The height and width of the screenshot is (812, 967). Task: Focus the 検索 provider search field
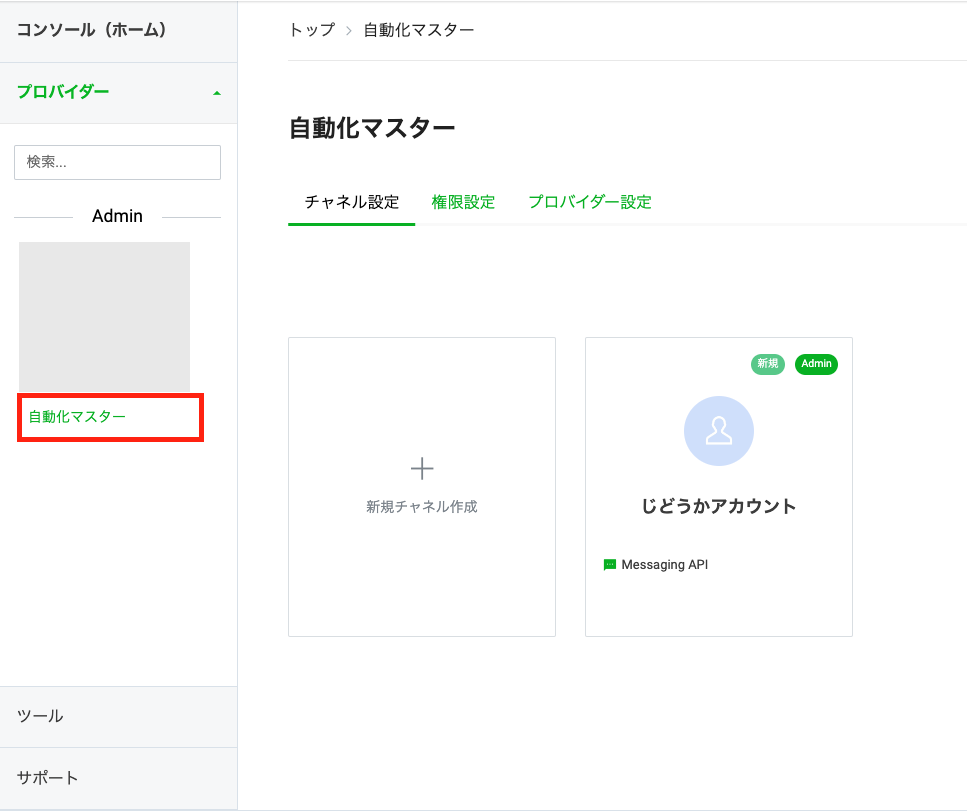pos(117,162)
